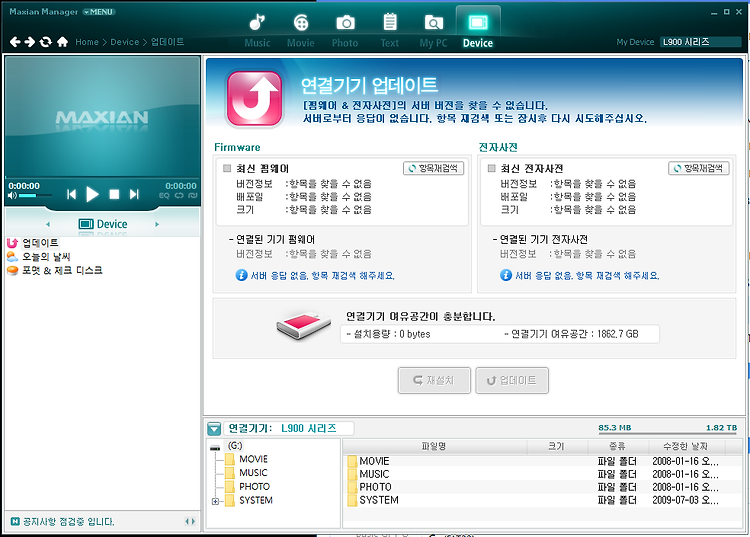Click the 재설치 button
Screen dimensions: 750x537
(x=434, y=381)
